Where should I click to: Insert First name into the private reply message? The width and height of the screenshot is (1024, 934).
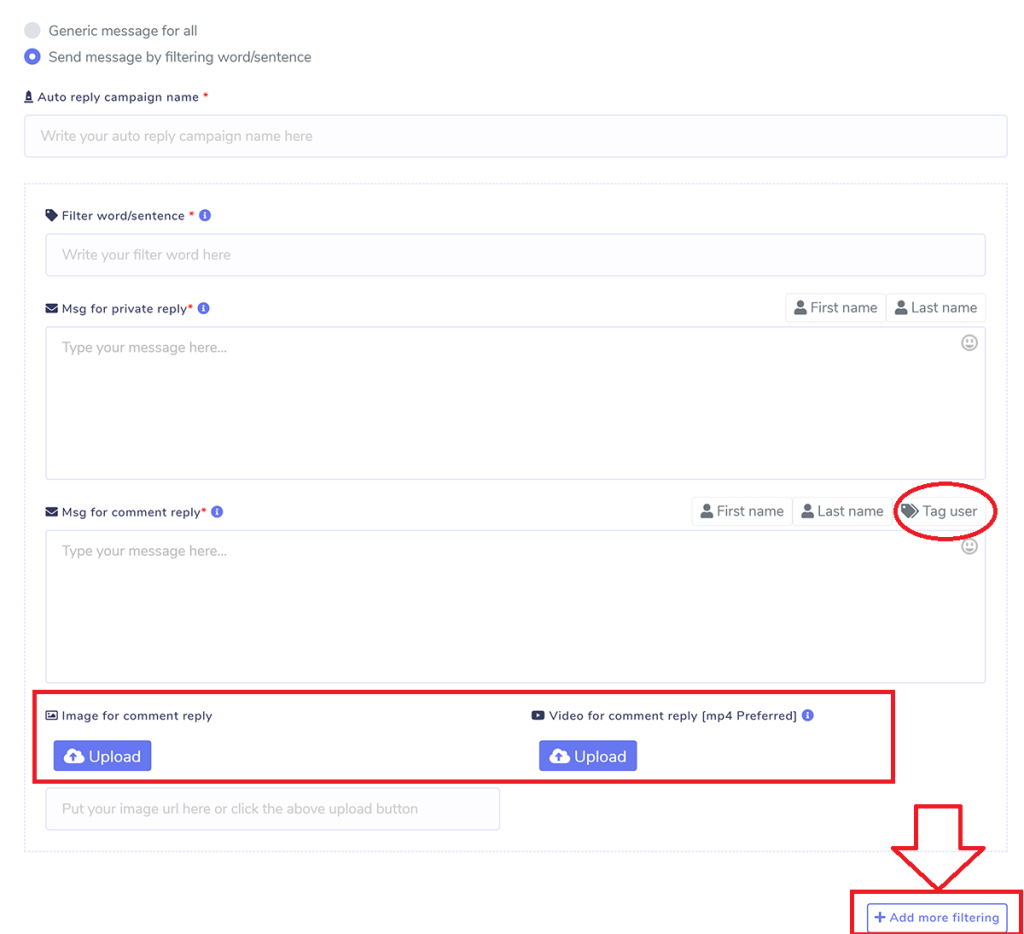pyautogui.click(x=835, y=307)
